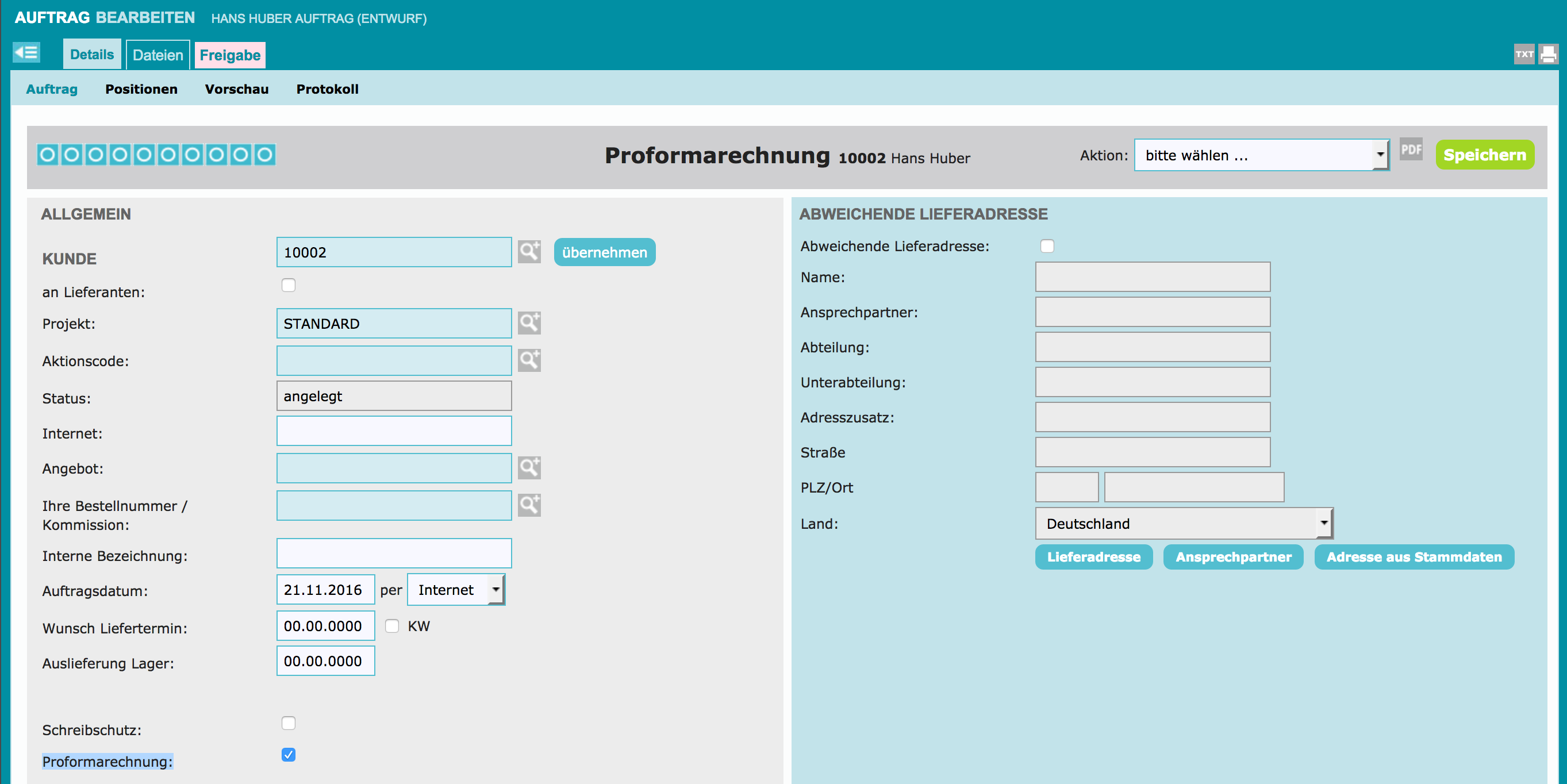Image resolution: width=1567 pixels, height=784 pixels.
Task: Click the Adresse aus Stammdaten button
Action: click(1414, 557)
